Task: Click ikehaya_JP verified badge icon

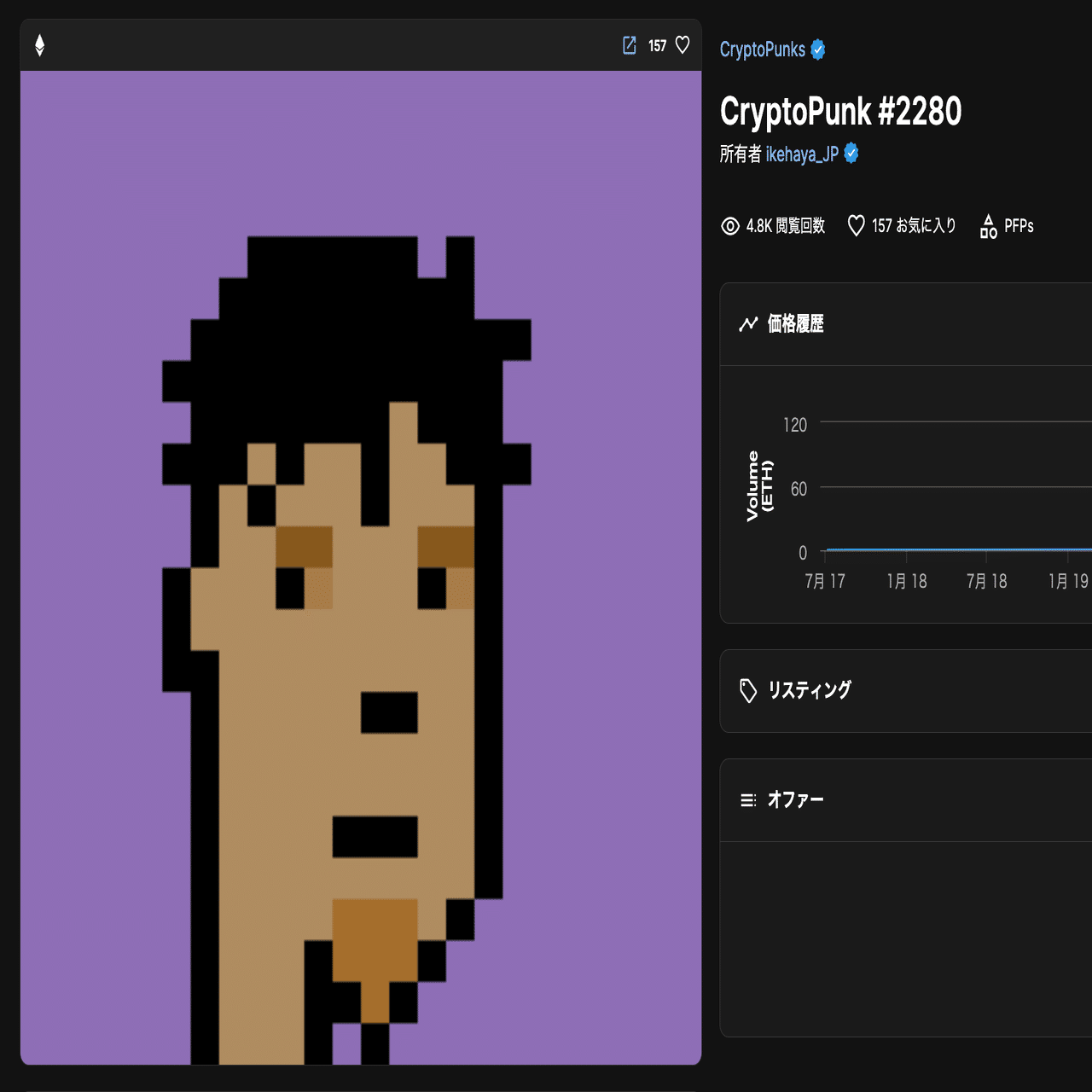Action: [851, 154]
